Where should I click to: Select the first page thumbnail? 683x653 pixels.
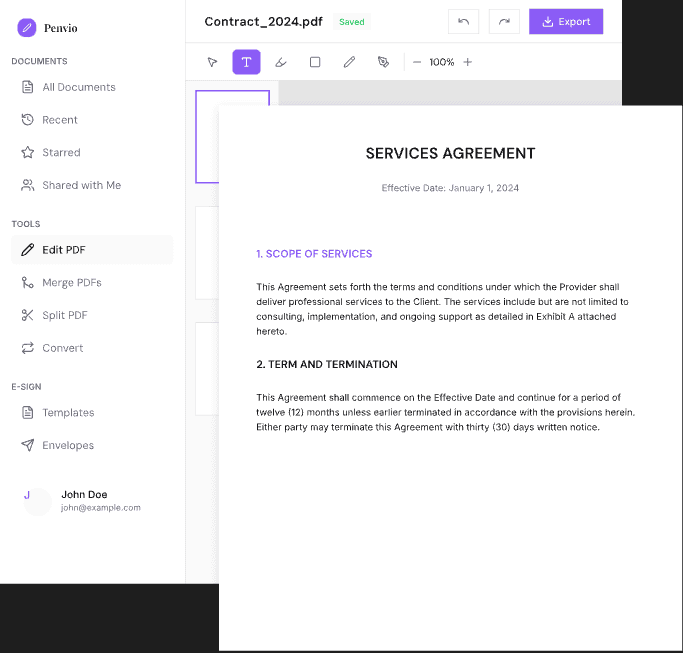(207, 136)
